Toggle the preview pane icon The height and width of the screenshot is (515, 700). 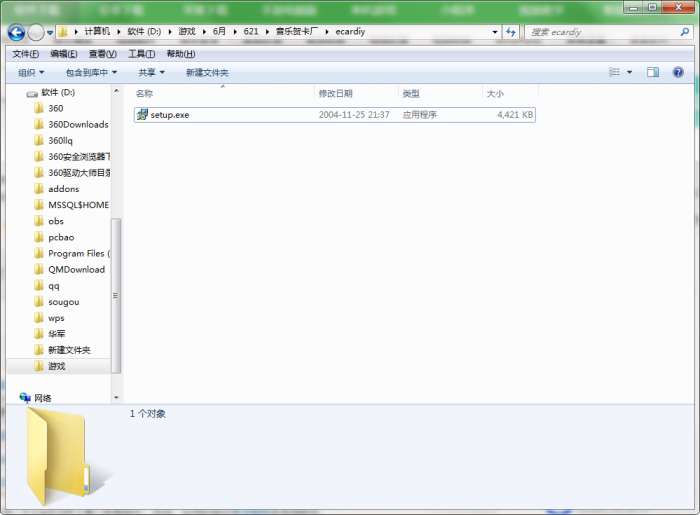point(653,72)
